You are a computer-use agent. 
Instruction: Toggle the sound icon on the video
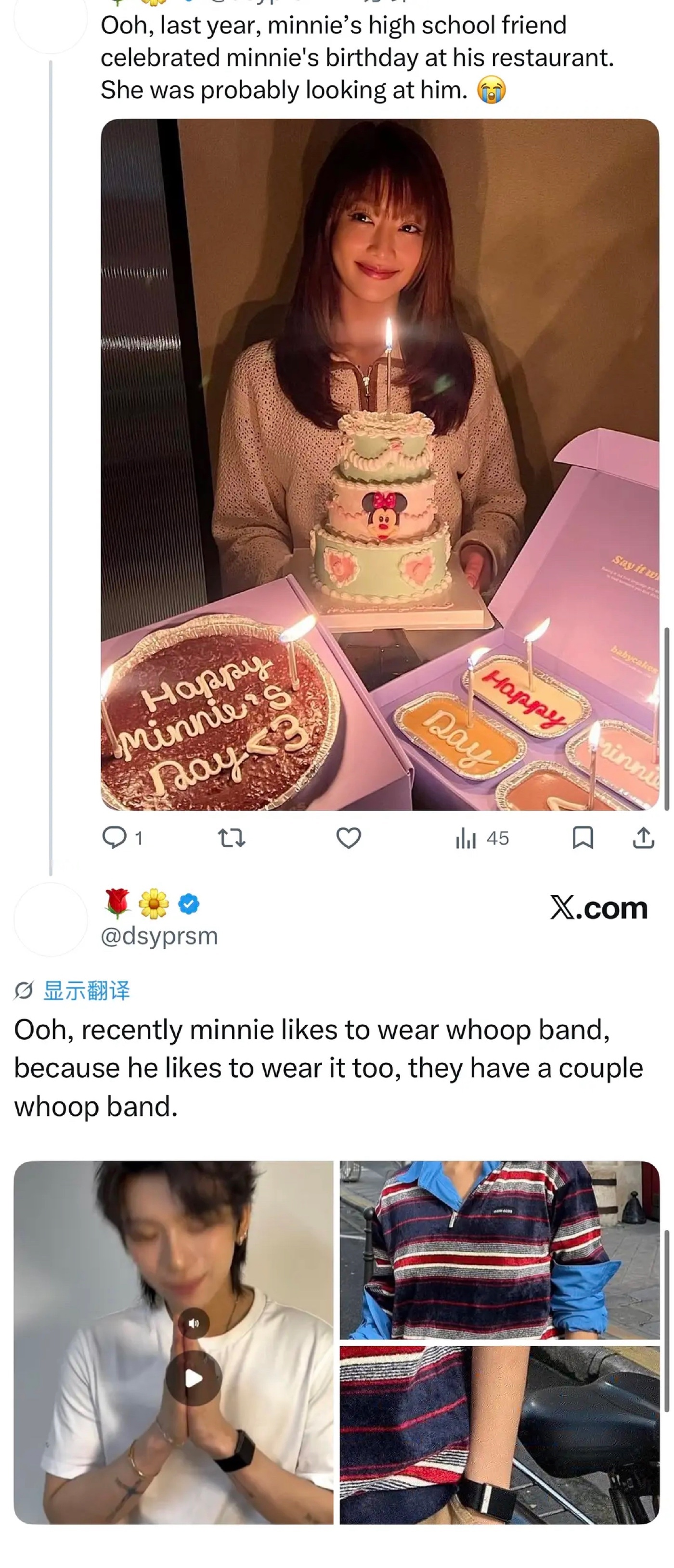(x=194, y=1323)
